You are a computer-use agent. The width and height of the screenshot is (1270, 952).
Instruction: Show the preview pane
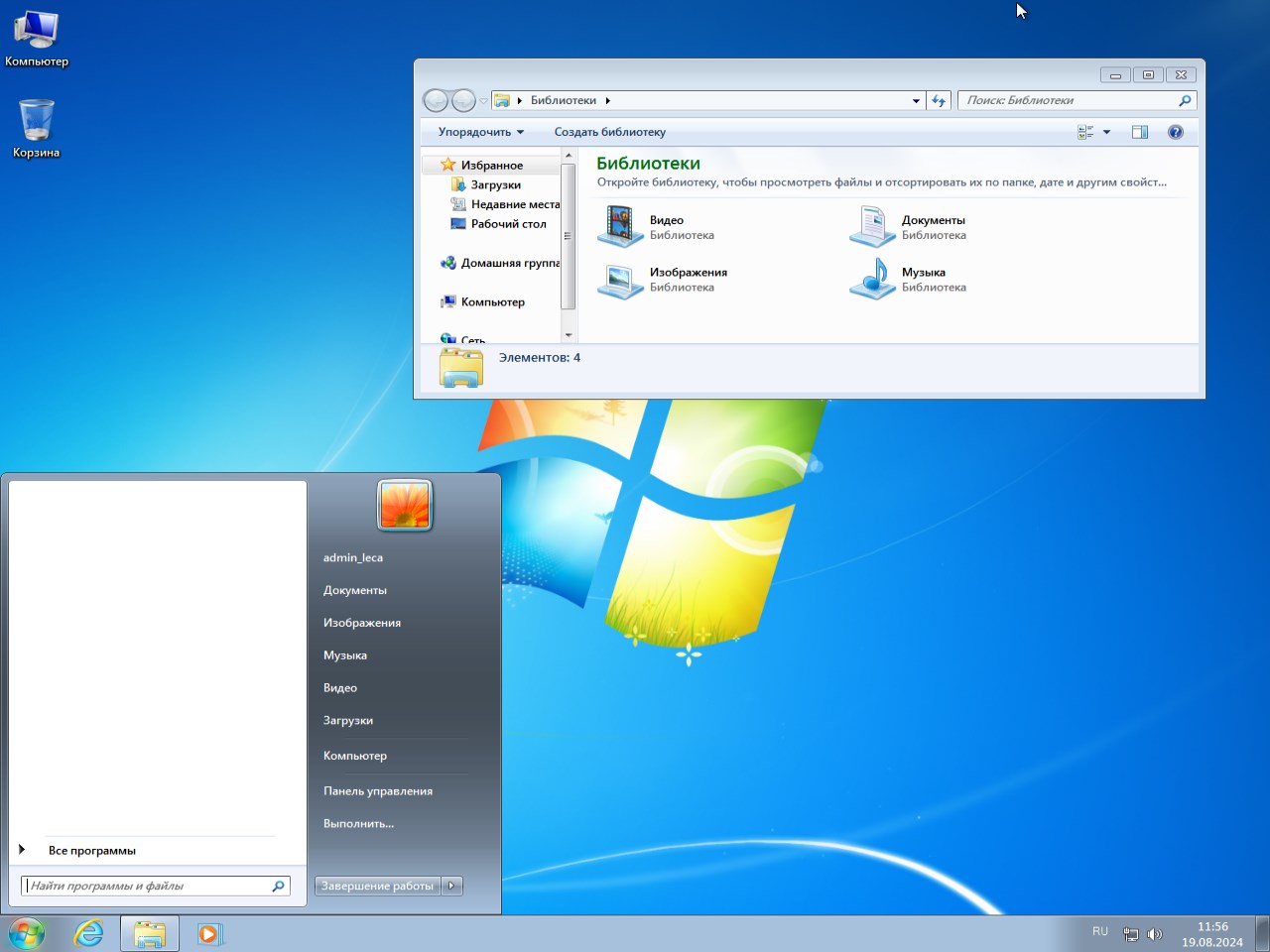[1140, 132]
